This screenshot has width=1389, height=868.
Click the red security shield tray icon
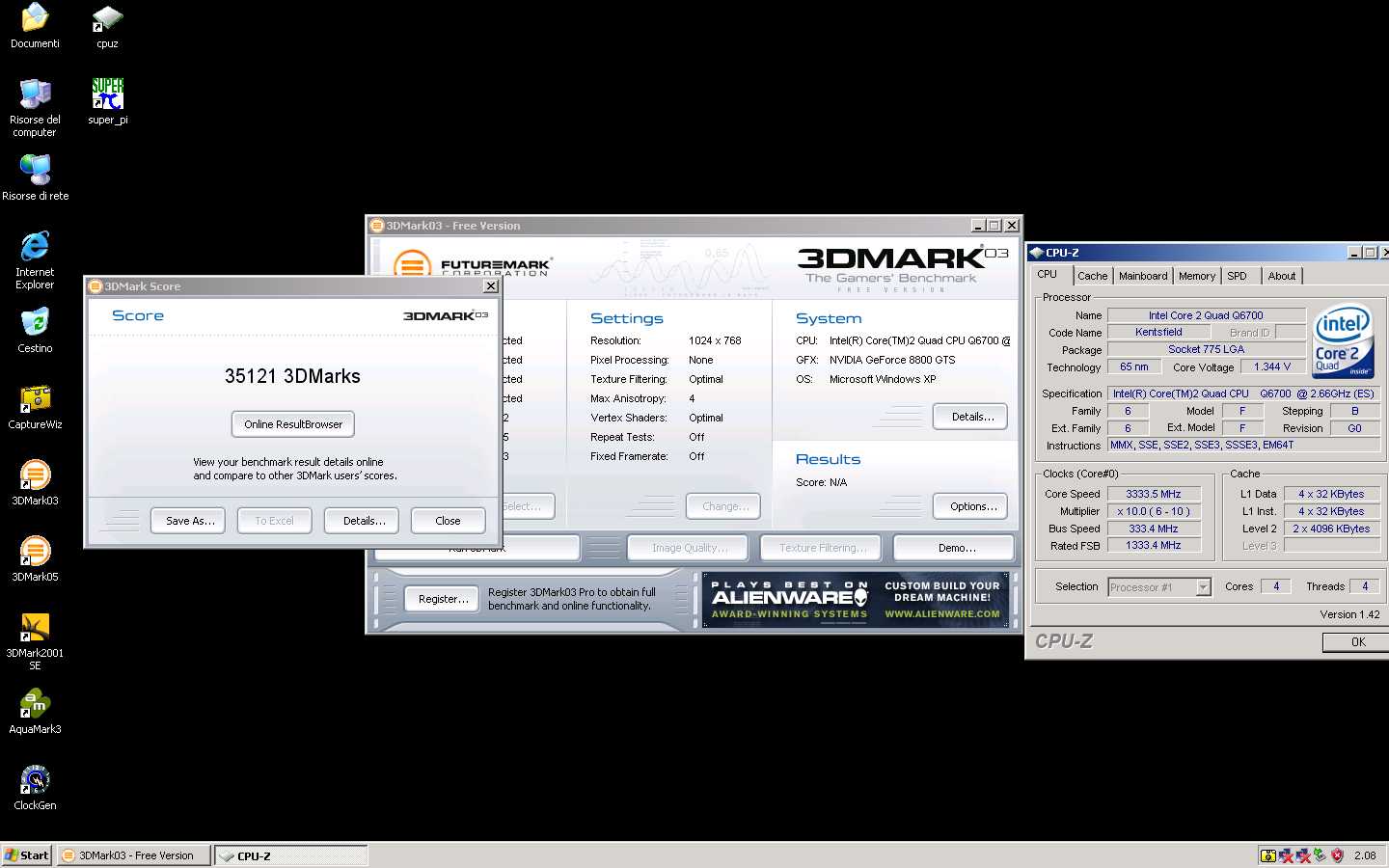point(1337,855)
